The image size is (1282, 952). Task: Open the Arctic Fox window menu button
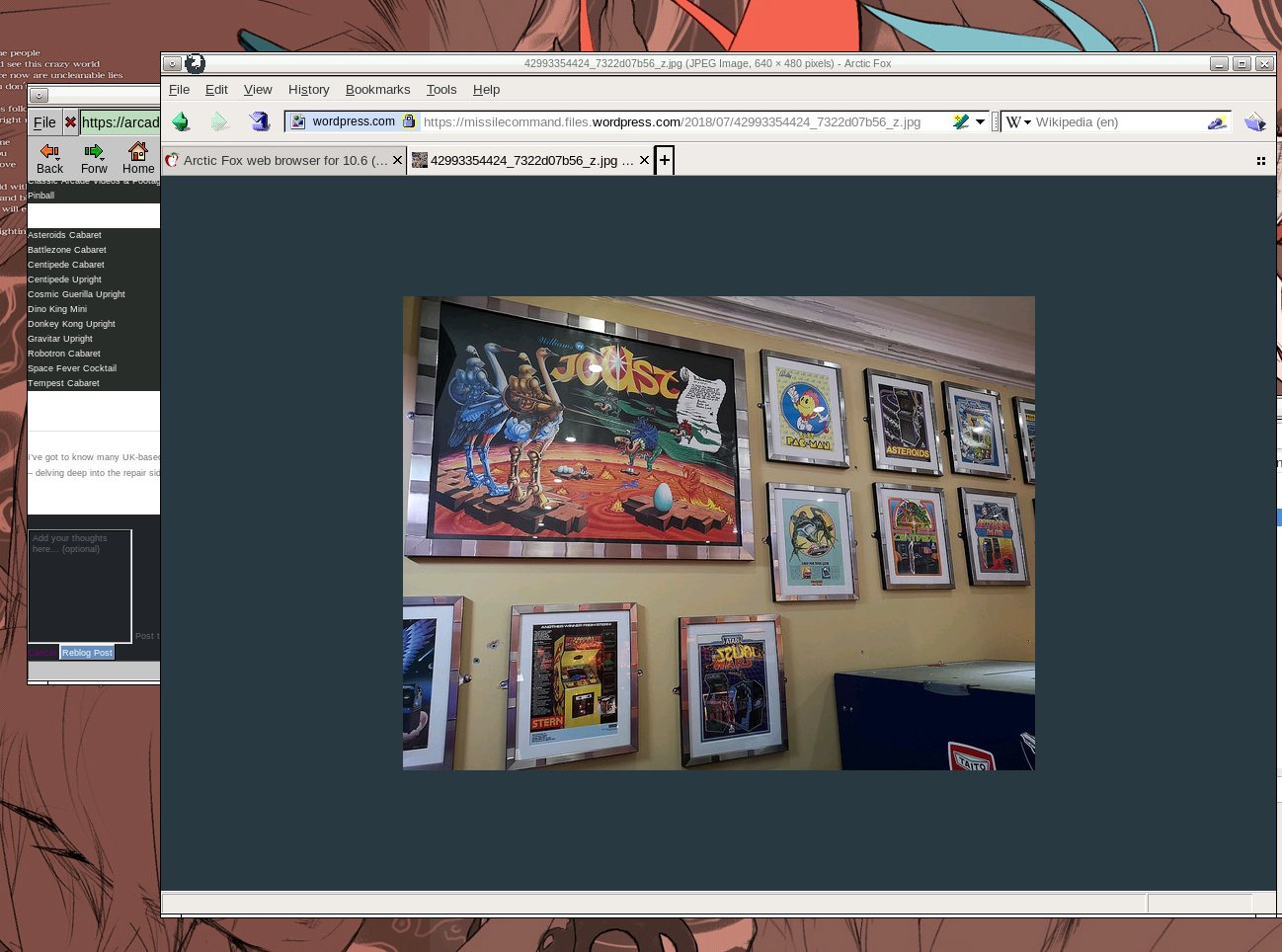click(172, 63)
